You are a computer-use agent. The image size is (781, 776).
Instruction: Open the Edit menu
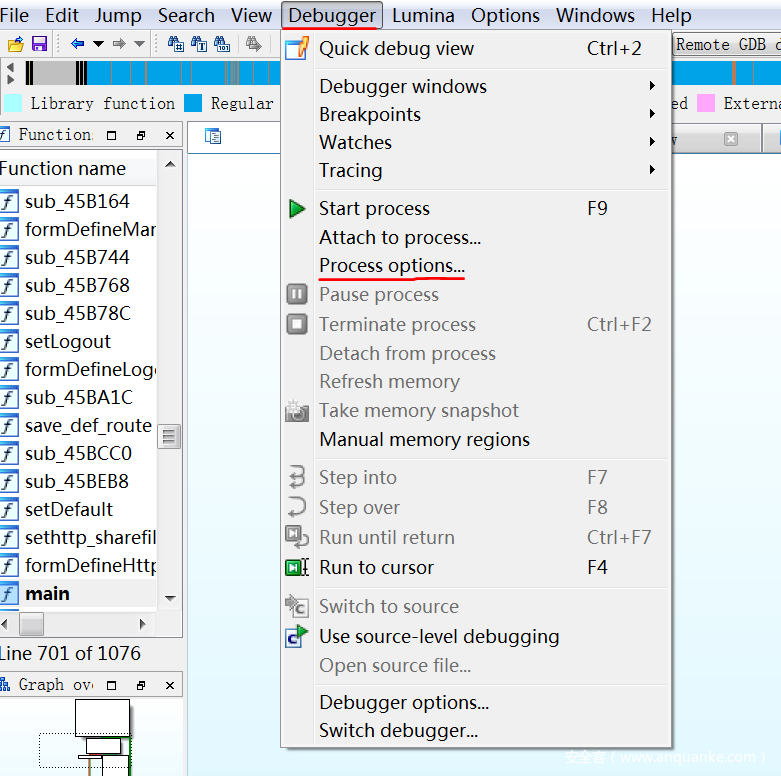point(62,15)
